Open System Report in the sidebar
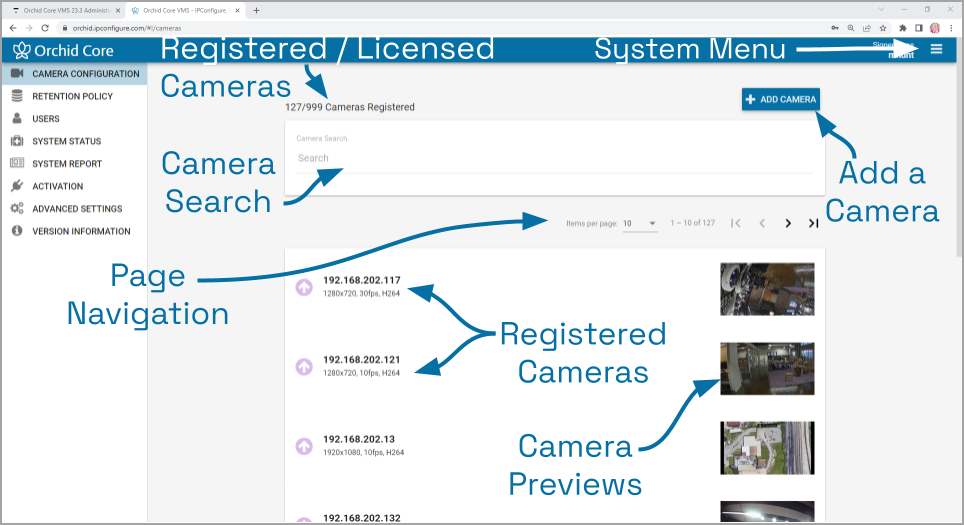This screenshot has height=525, width=964. (x=74, y=163)
